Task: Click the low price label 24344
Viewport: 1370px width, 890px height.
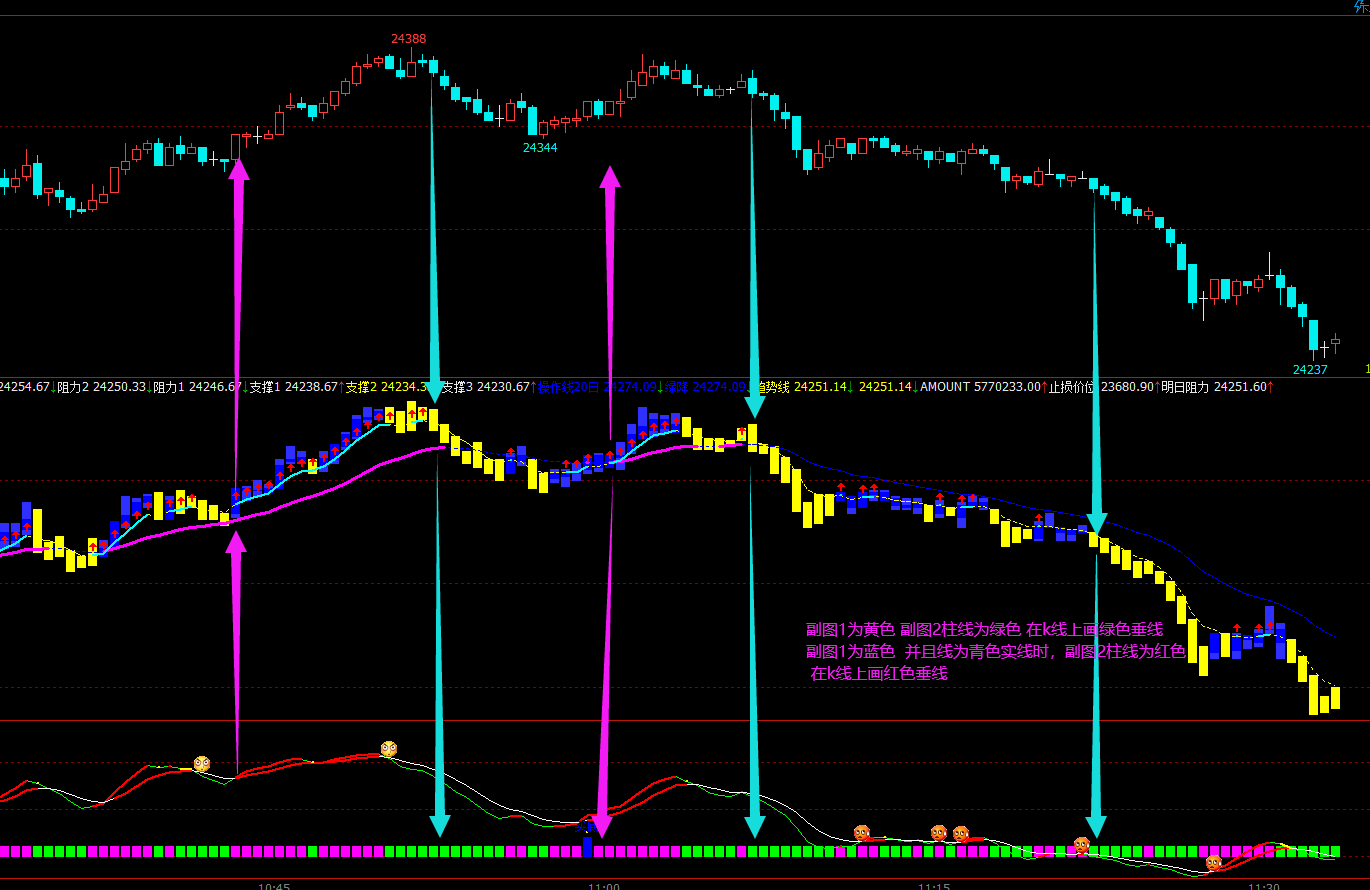Action: coord(540,147)
